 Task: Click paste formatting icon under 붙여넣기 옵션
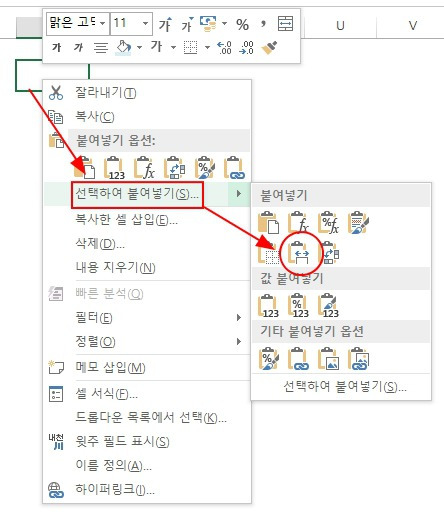tap(205, 168)
